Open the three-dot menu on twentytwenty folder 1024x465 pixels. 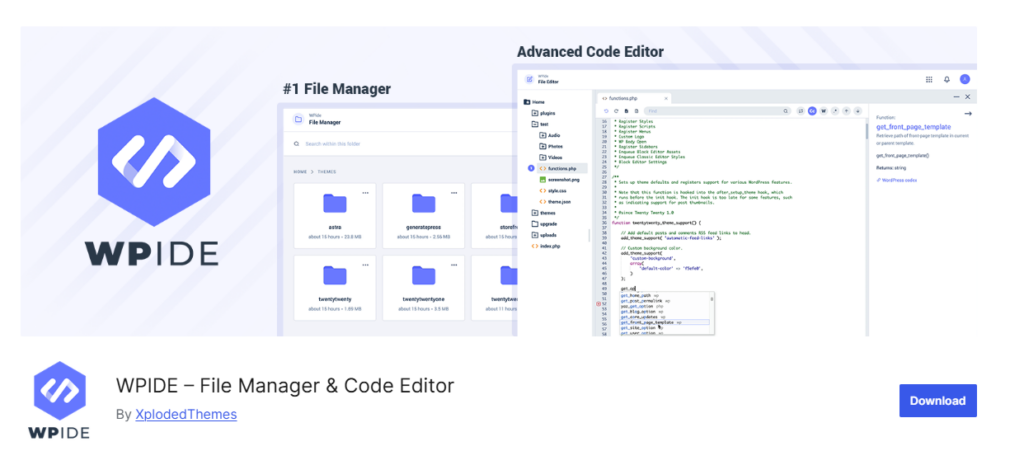coord(366,265)
